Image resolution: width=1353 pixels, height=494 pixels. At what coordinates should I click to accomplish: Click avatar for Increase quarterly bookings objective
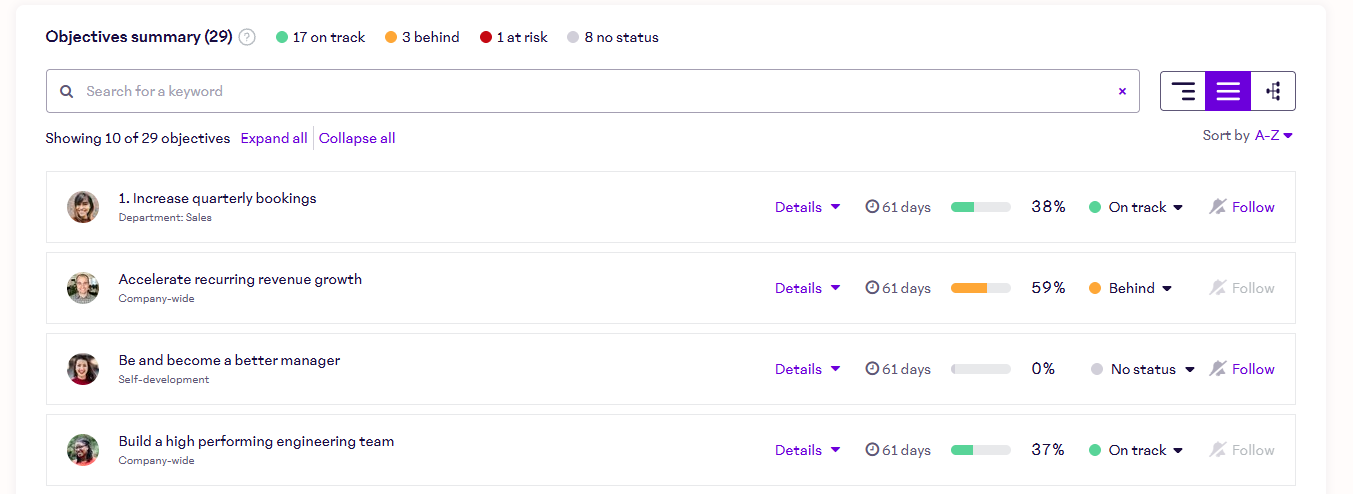point(83,207)
